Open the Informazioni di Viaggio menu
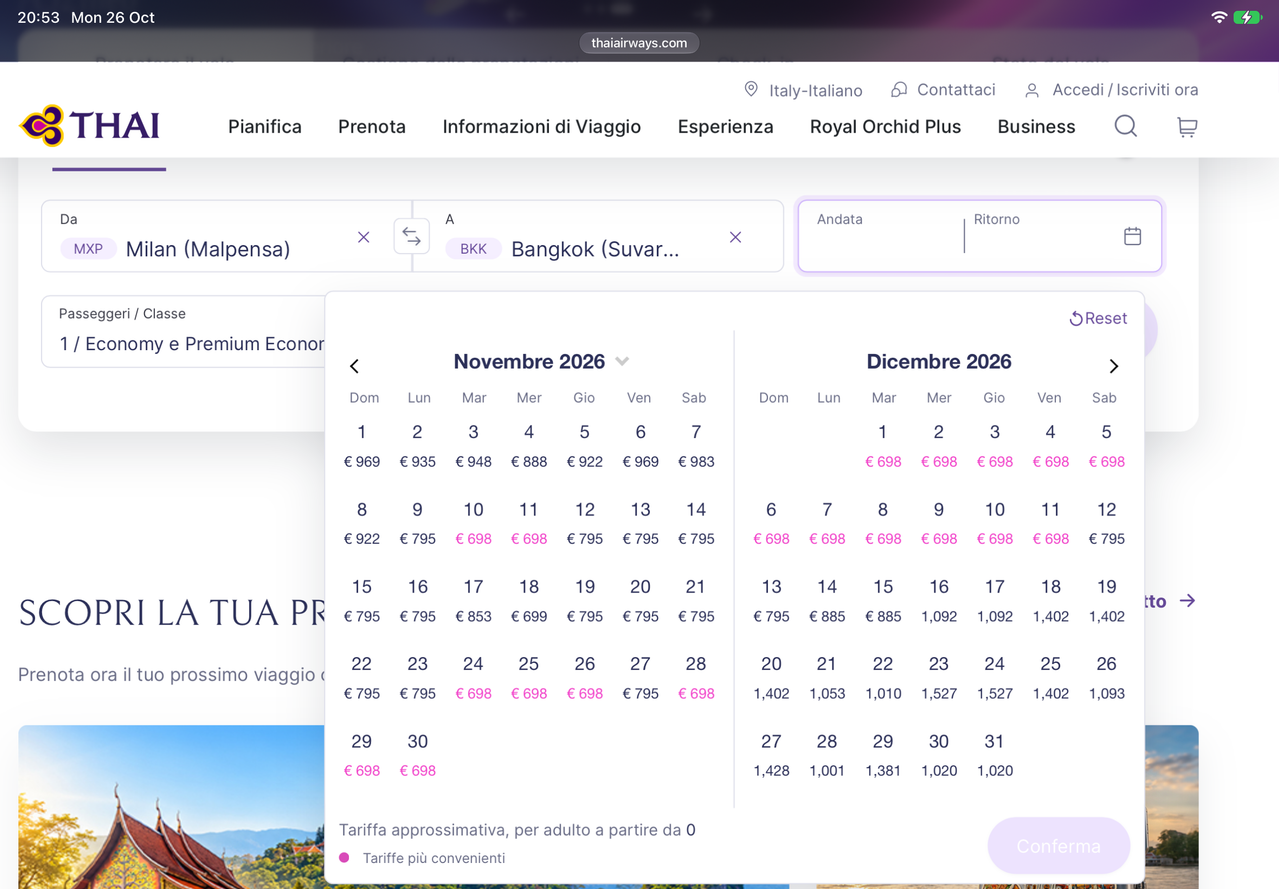 tap(542, 127)
